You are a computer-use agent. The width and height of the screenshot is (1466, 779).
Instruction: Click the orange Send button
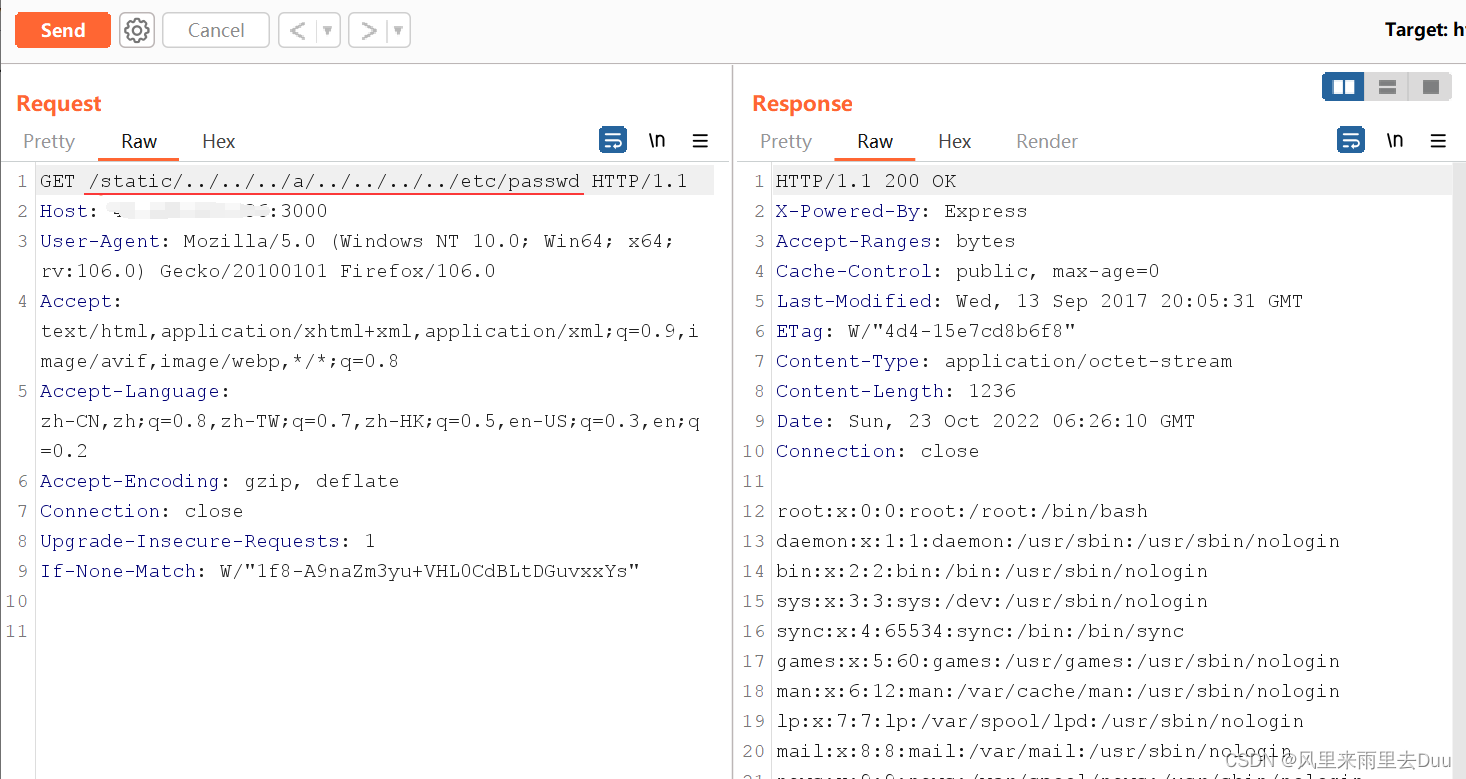[x=63, y=30]
